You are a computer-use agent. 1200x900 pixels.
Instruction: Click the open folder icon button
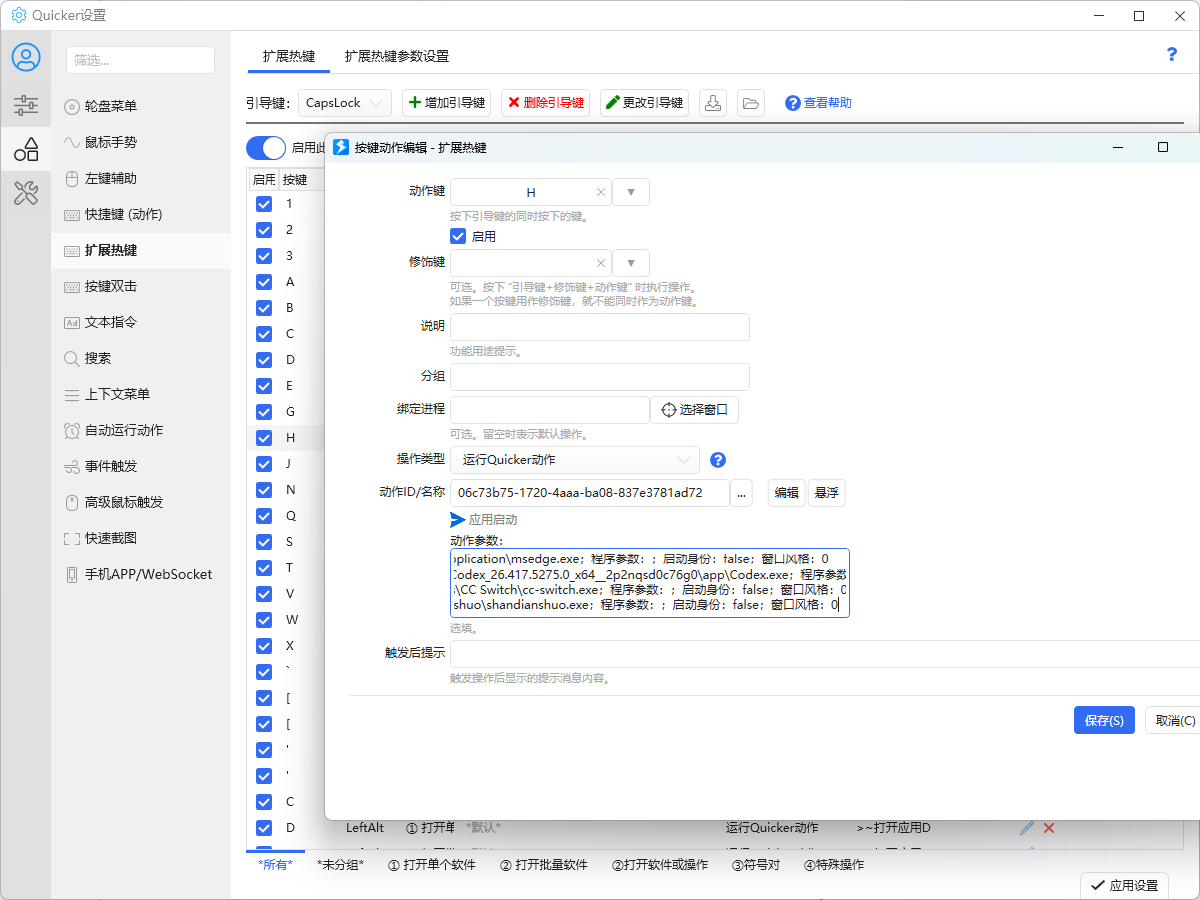[x=750, y=103]
